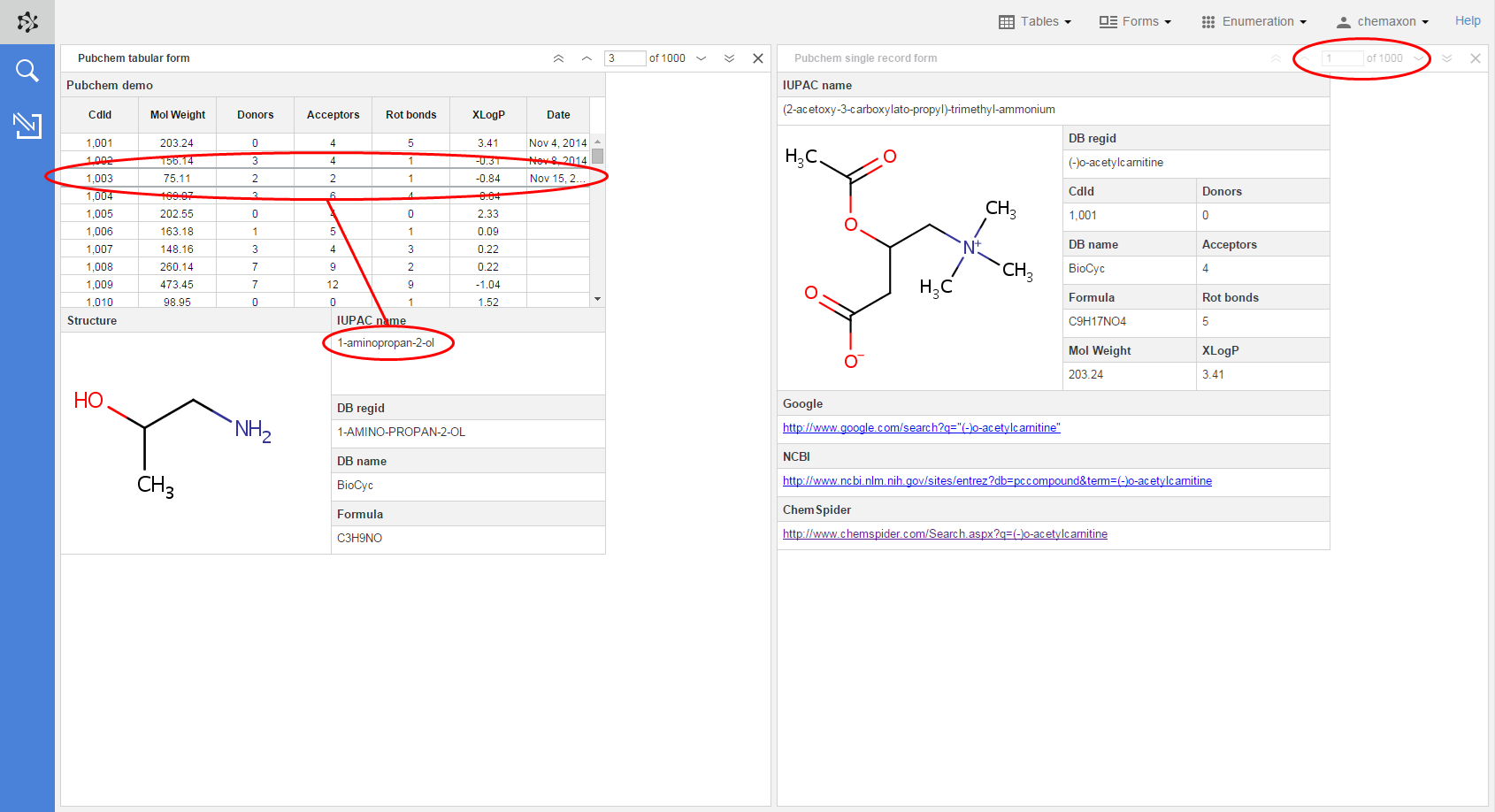Viewport: 1495px width, 812px height.
Task: Open the search magnifier in sidebar
Action: pos(27,71)
